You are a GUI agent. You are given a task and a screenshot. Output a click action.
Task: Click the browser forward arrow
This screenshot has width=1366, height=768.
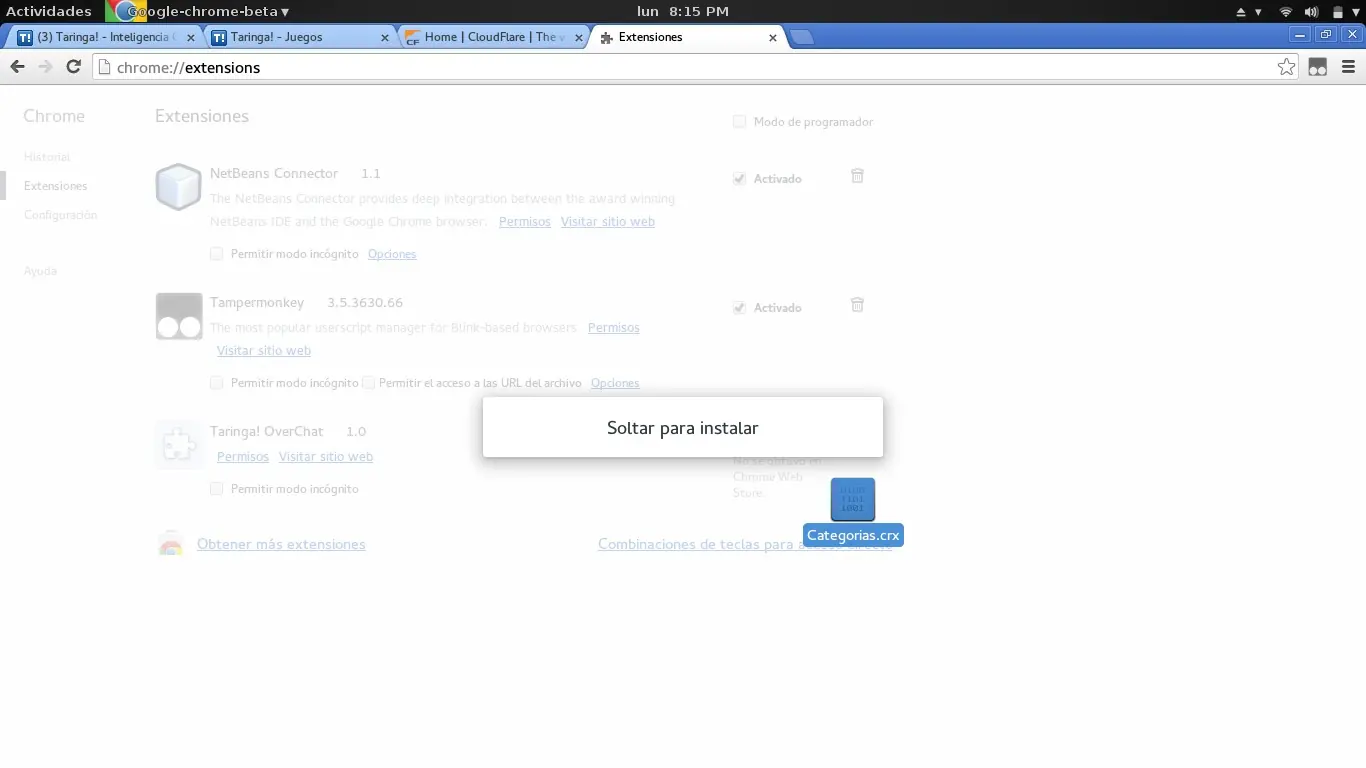45,67
